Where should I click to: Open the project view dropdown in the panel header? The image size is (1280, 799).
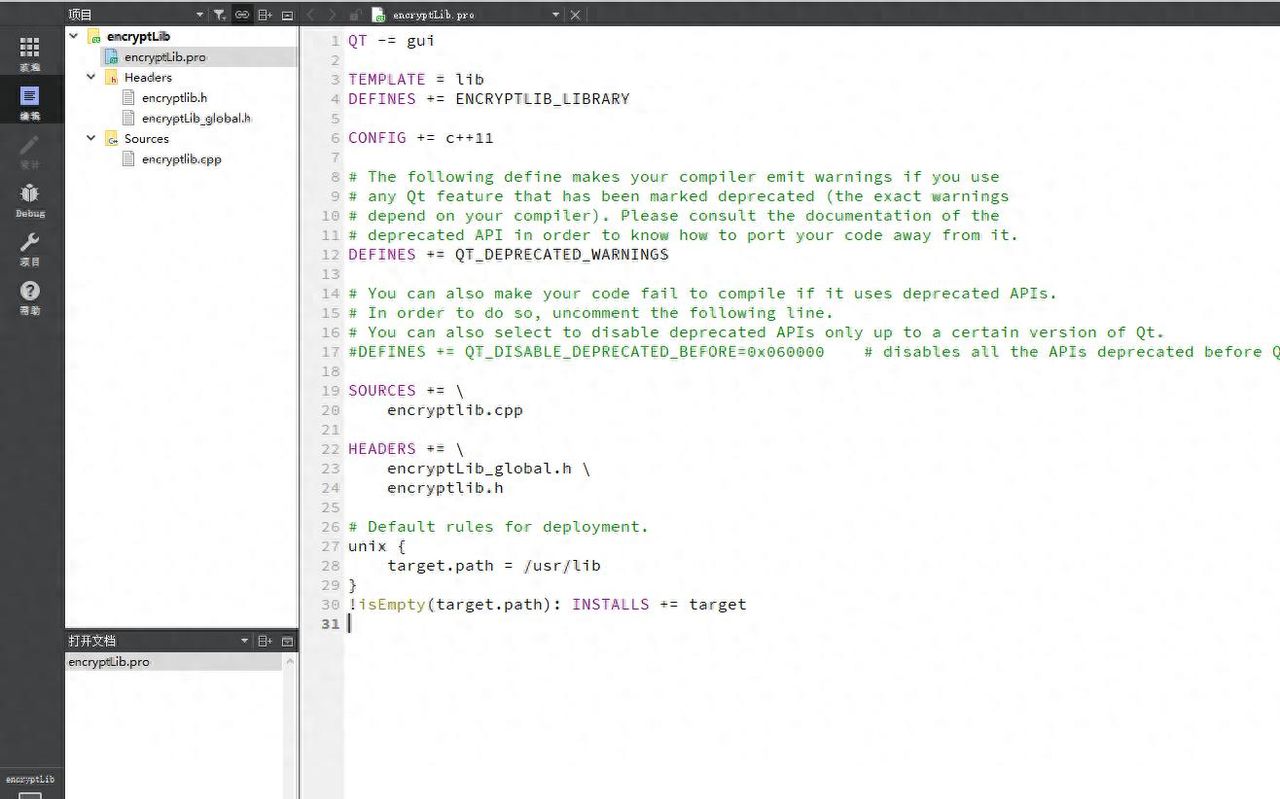[x=200, y=15]
